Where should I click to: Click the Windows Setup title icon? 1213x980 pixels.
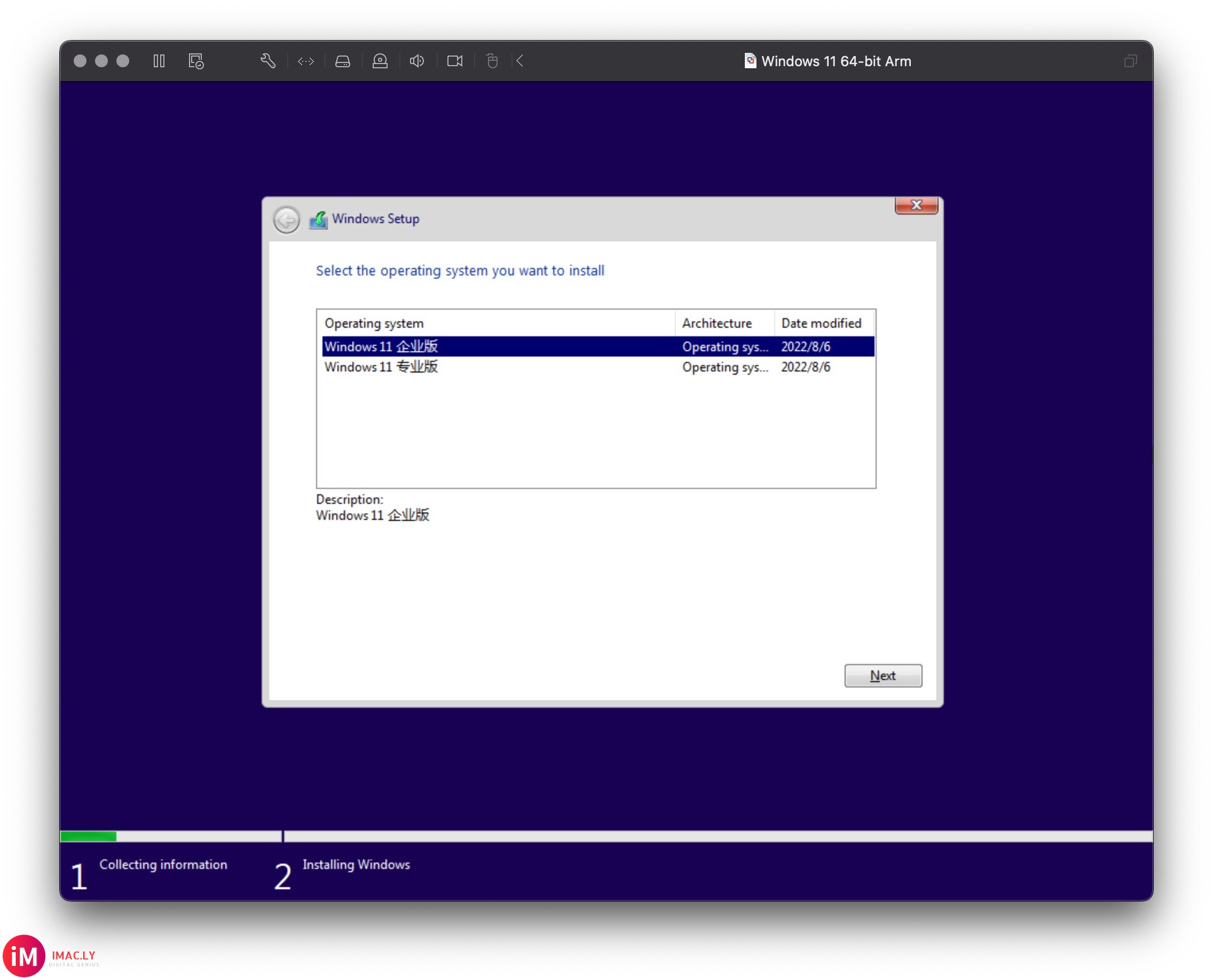pos(319,219)
